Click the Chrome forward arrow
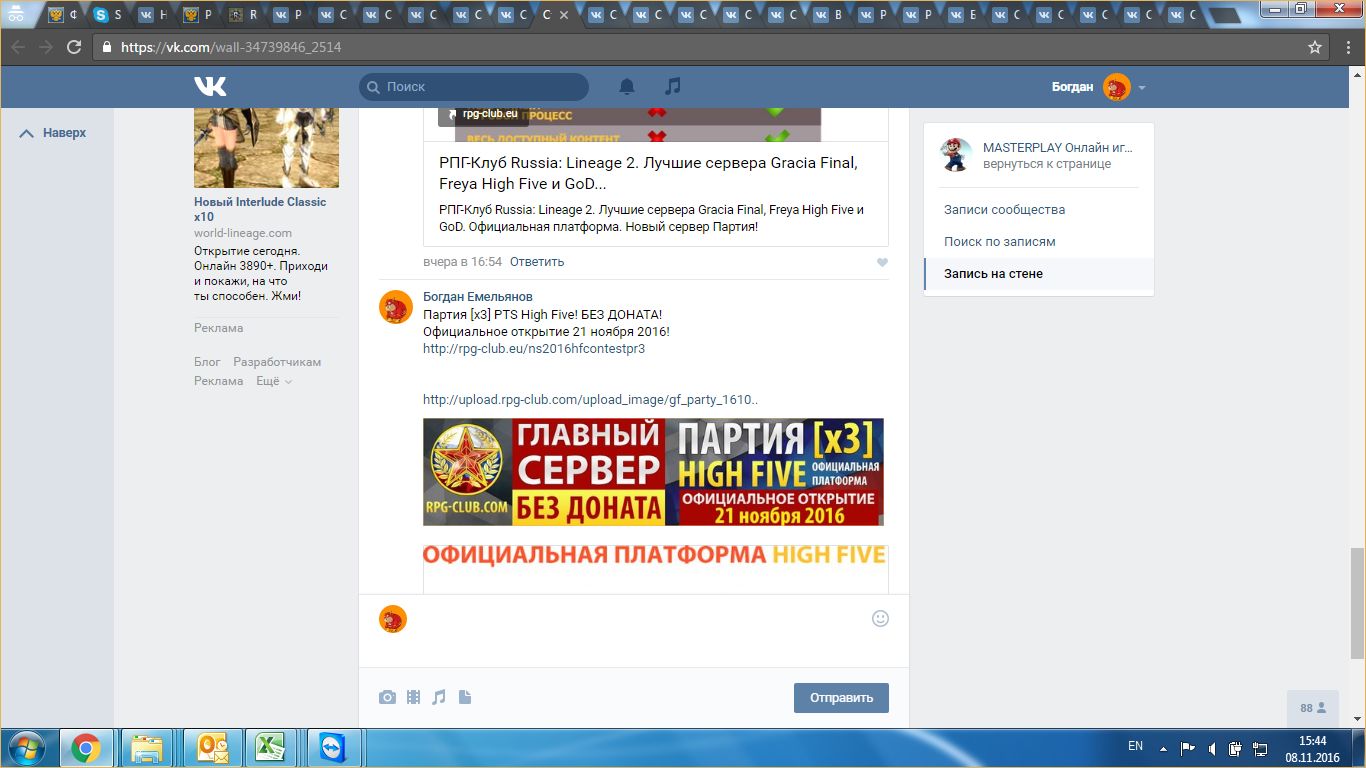 pos(46,47)
